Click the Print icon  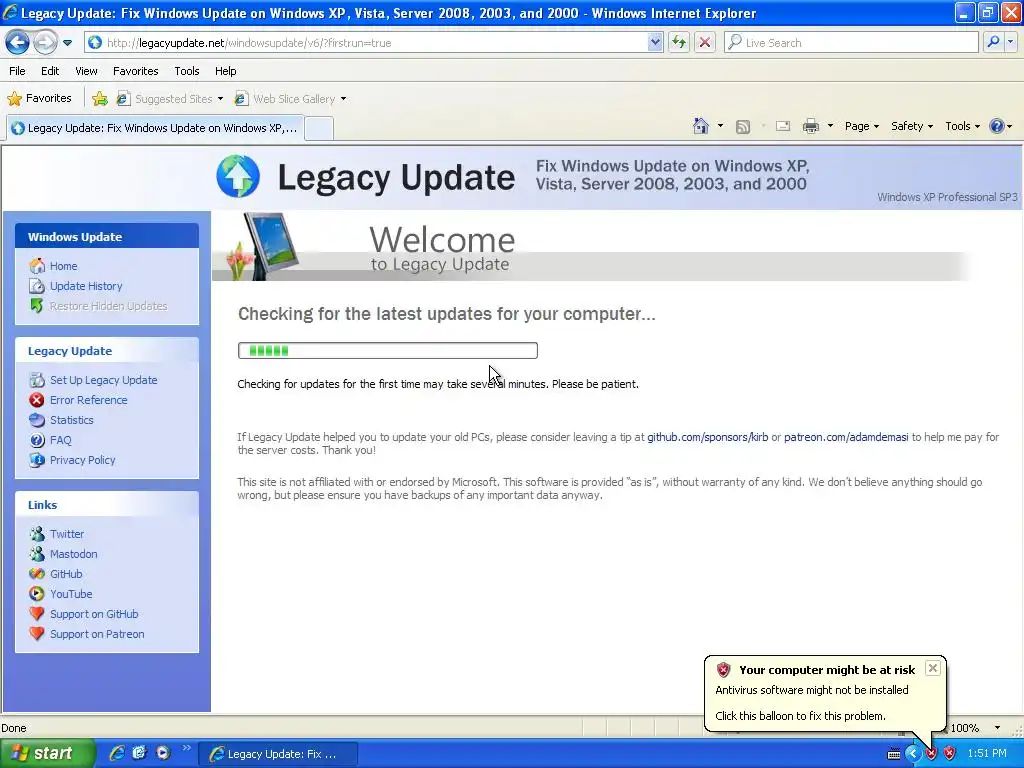810,126
